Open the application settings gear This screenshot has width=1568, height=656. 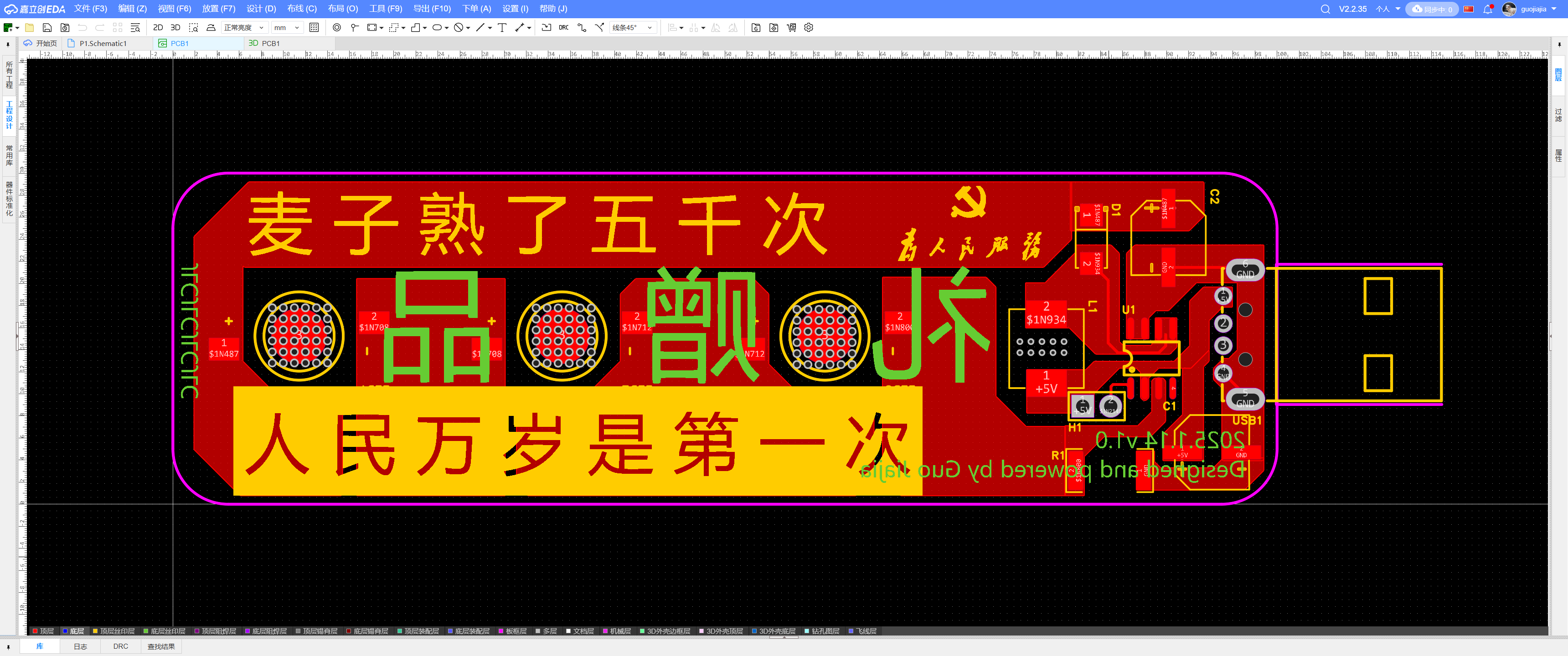[x=808, y=27]
